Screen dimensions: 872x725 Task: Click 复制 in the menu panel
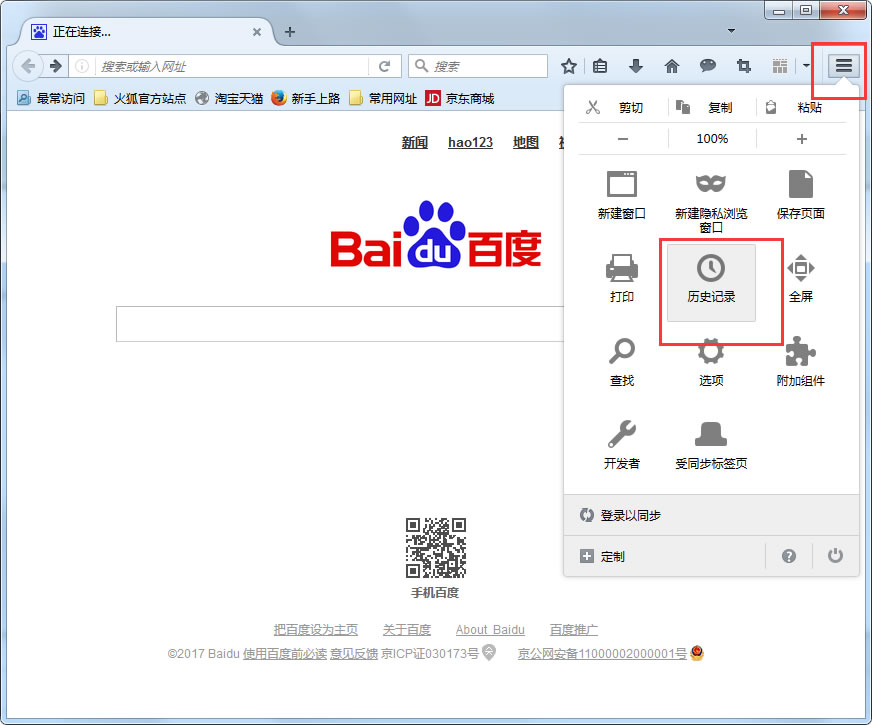tap(712, 107)
